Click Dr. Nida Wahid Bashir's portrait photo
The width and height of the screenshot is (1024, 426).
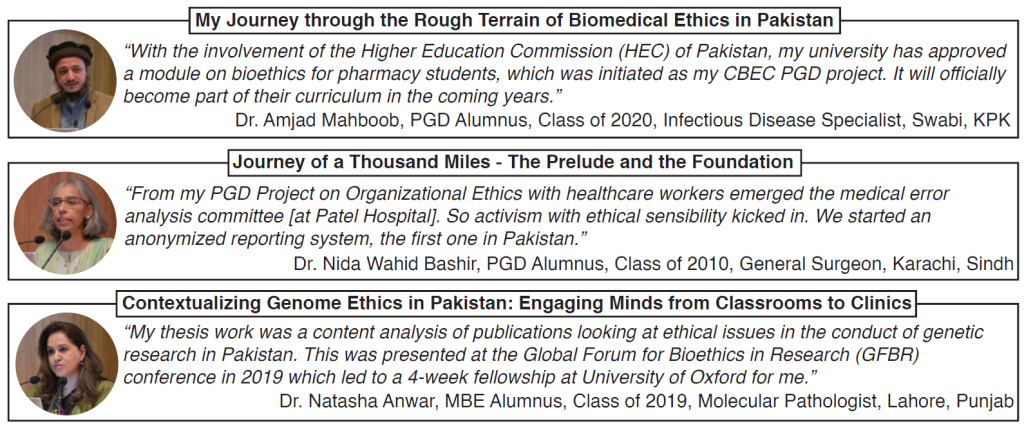[x=65, y=222]
